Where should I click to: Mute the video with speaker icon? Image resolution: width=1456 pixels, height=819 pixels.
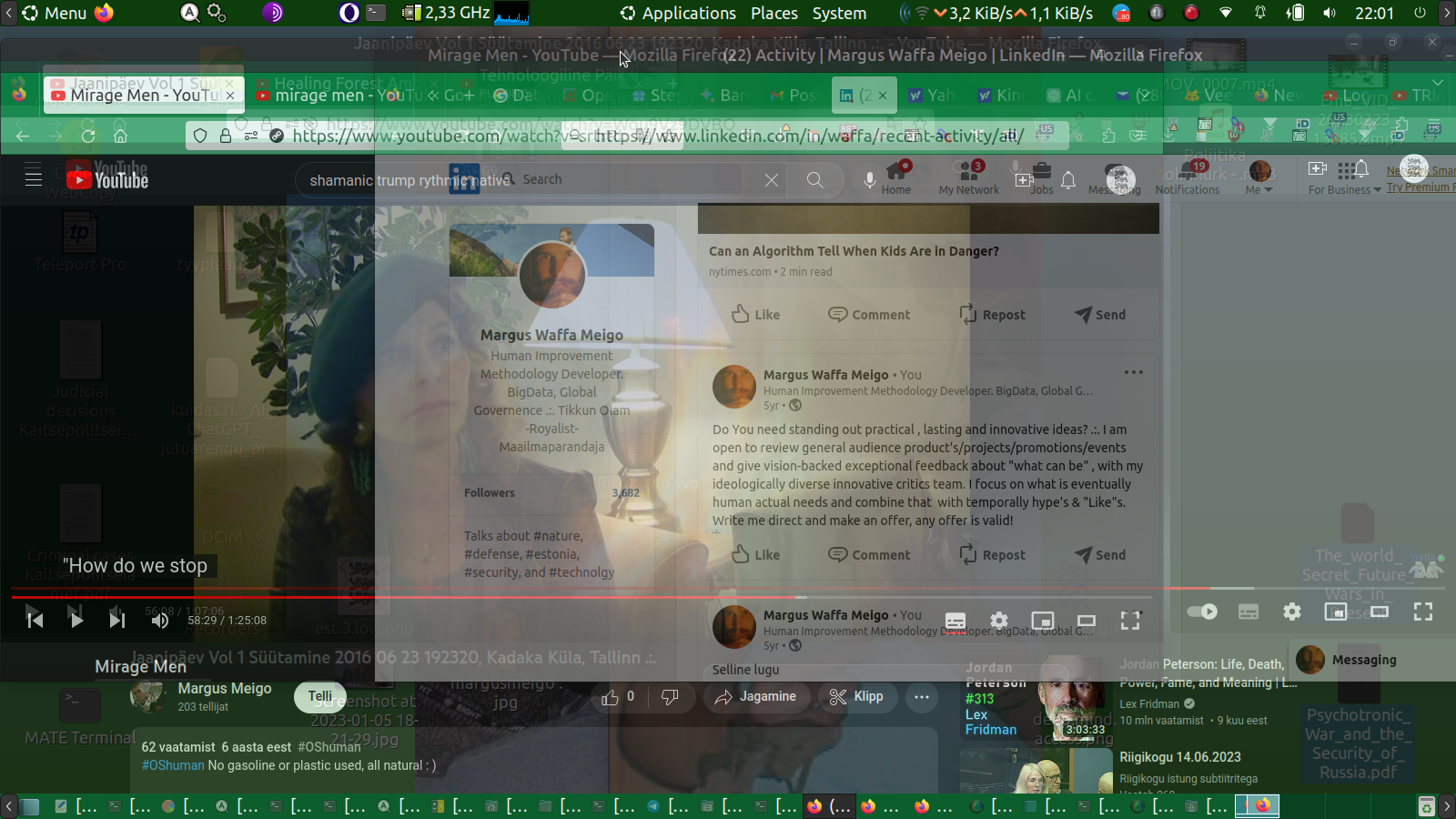click(160, 621)
